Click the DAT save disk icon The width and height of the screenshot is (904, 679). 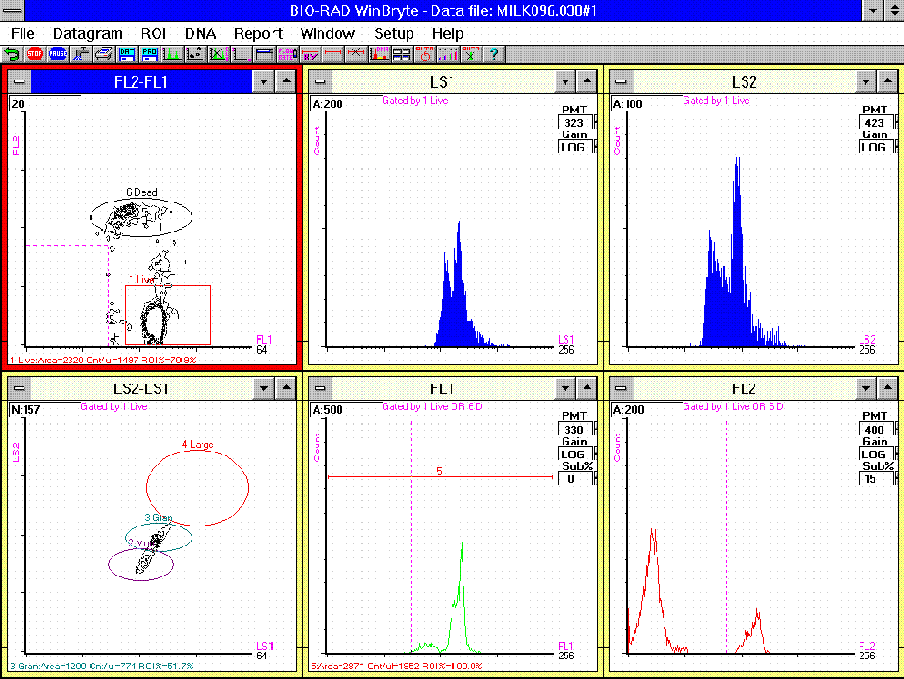pyautogui.click(x=127, y=53)
